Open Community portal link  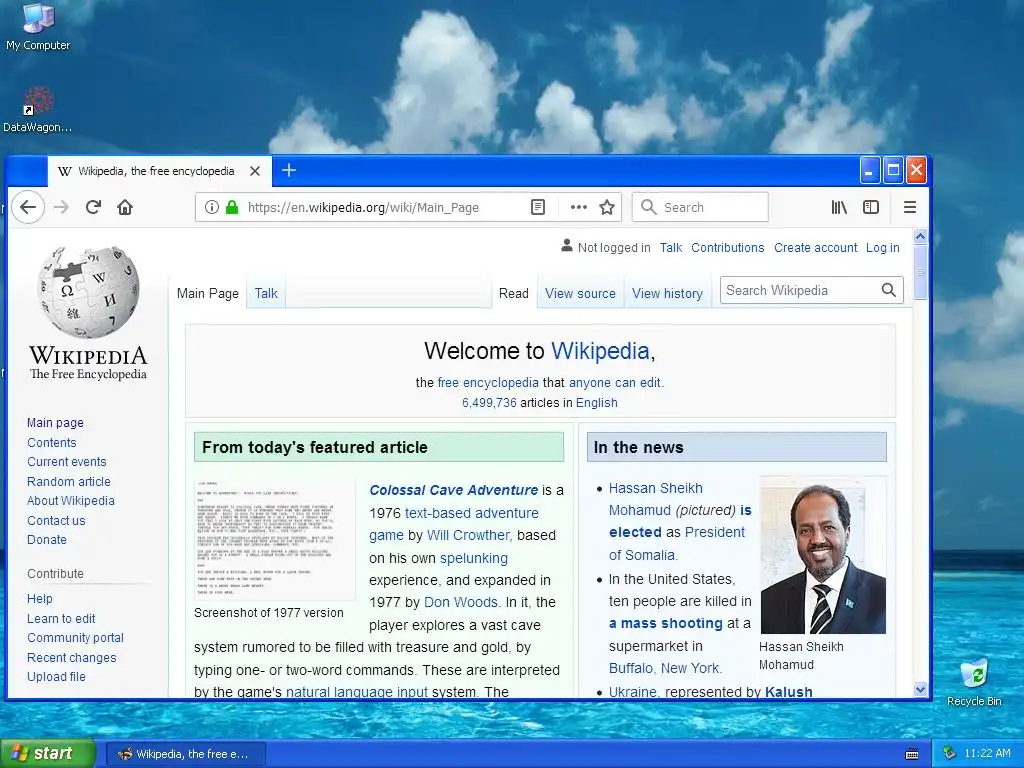tap(75, 637)
